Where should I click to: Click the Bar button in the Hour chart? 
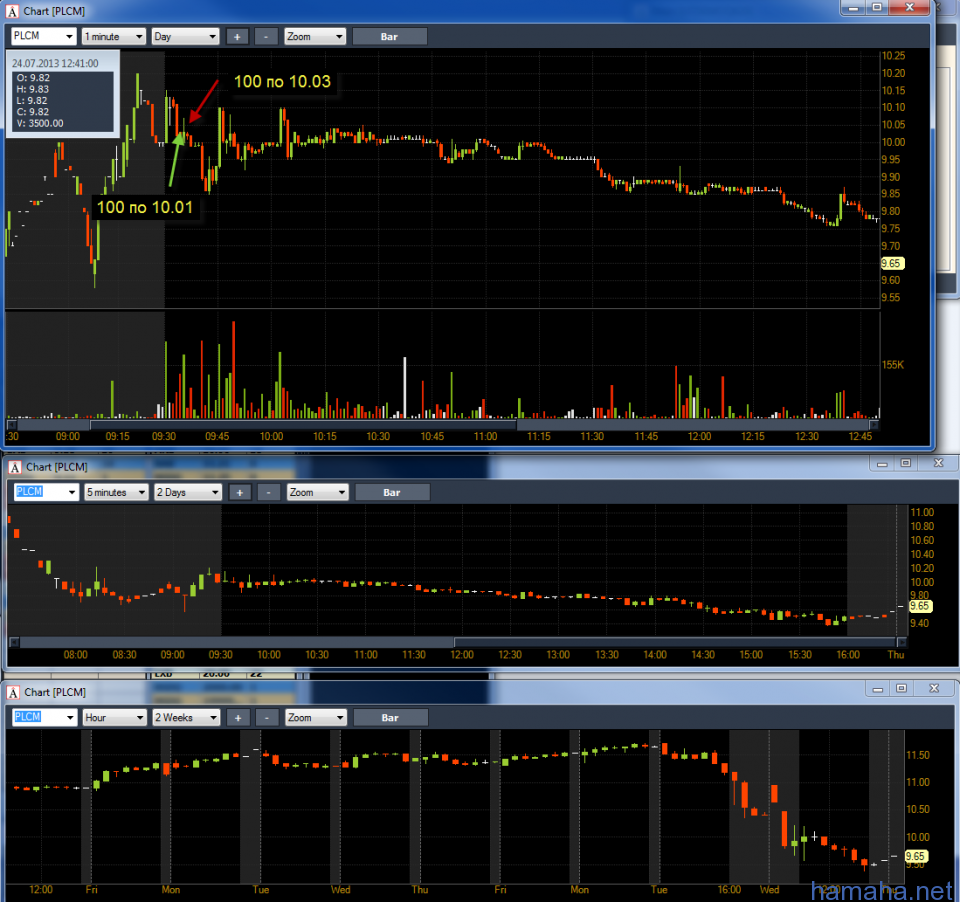[x=390, y=717]
